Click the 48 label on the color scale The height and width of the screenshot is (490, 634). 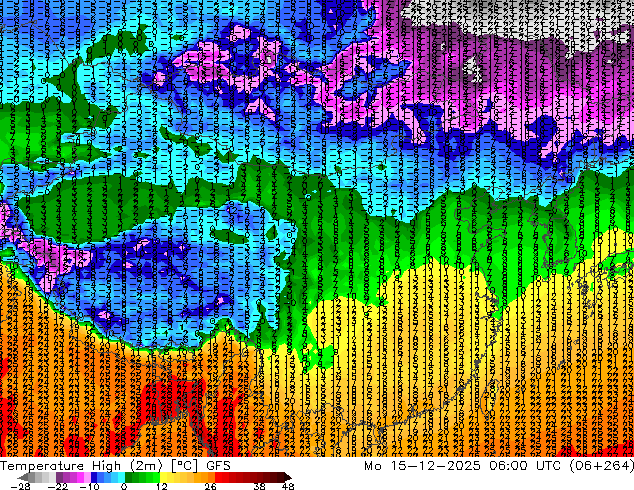tap(288, 486)
